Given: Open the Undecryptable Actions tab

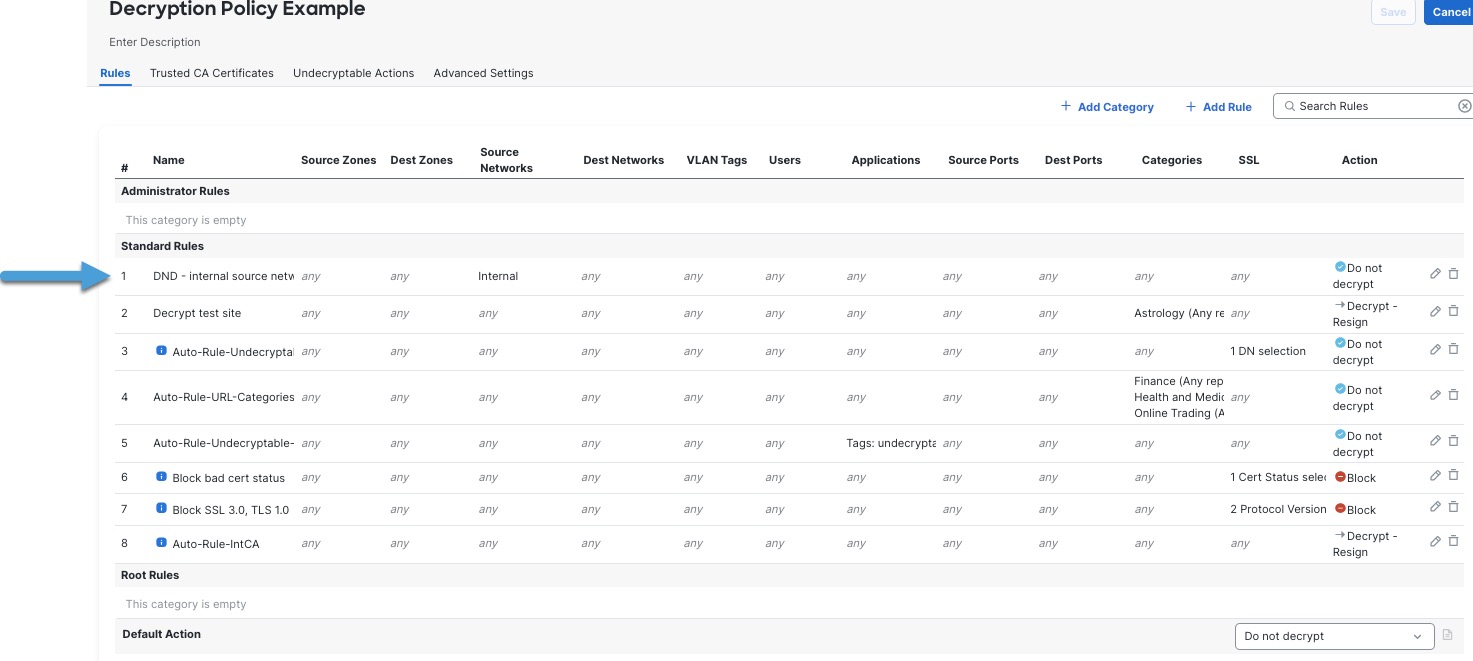Looking at the screenshot, I should pos(353,73).
